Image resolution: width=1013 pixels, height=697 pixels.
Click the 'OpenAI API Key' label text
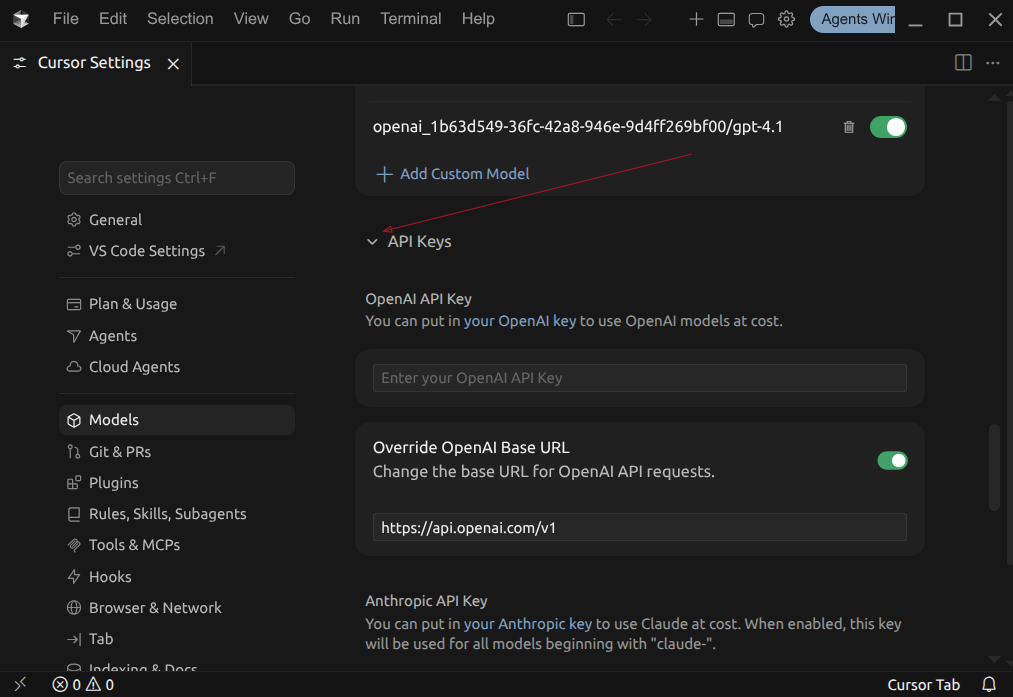[x=419, y=299]
